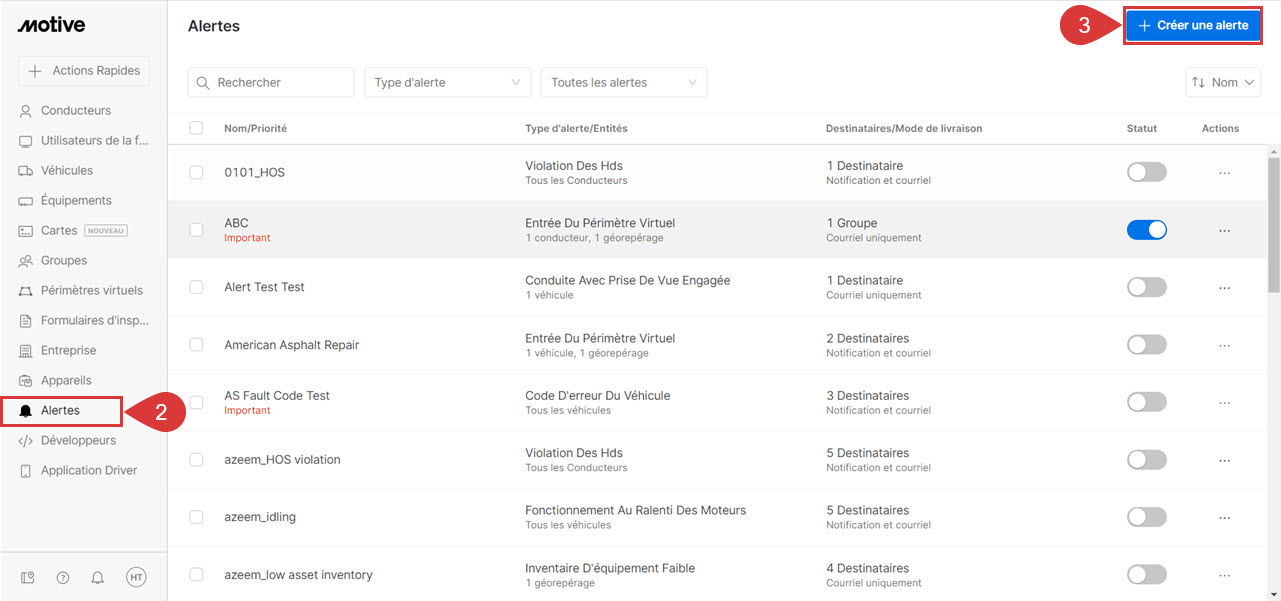Check azeem_idling row checkbox
1281x601 pixels.
click(x=196, y=517)
